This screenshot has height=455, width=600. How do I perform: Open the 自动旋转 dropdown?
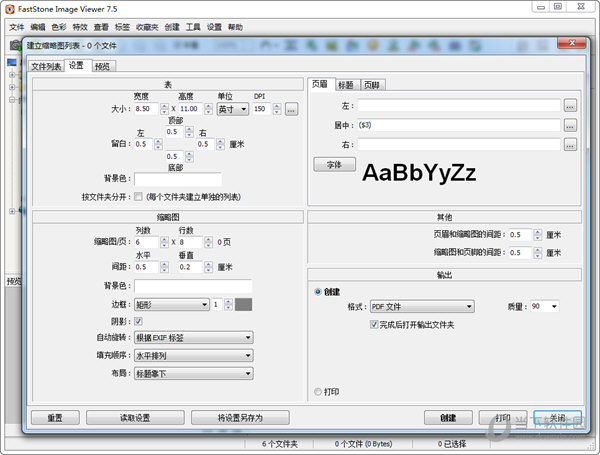coord(194,338)
